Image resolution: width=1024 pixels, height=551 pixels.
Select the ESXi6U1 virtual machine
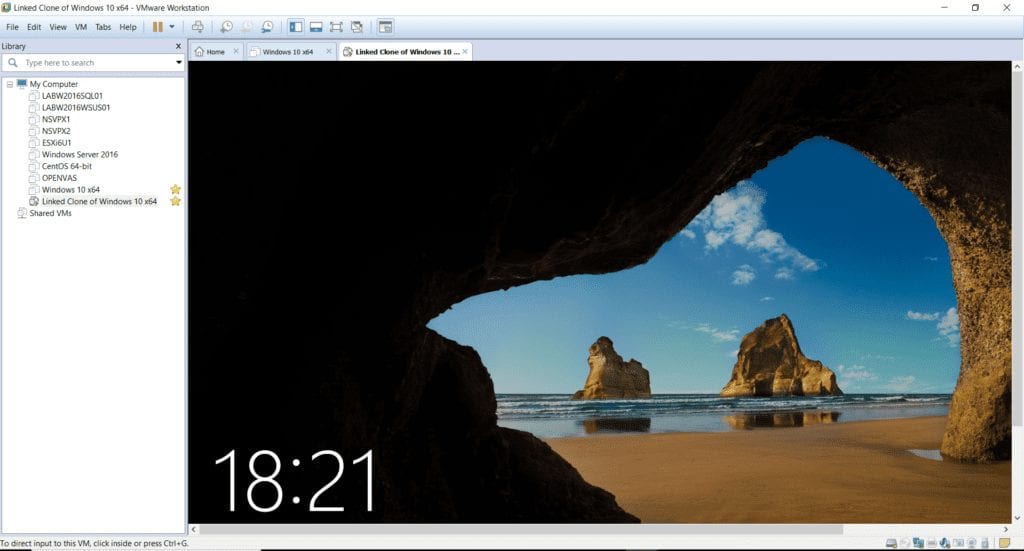[x=57, y=143]
